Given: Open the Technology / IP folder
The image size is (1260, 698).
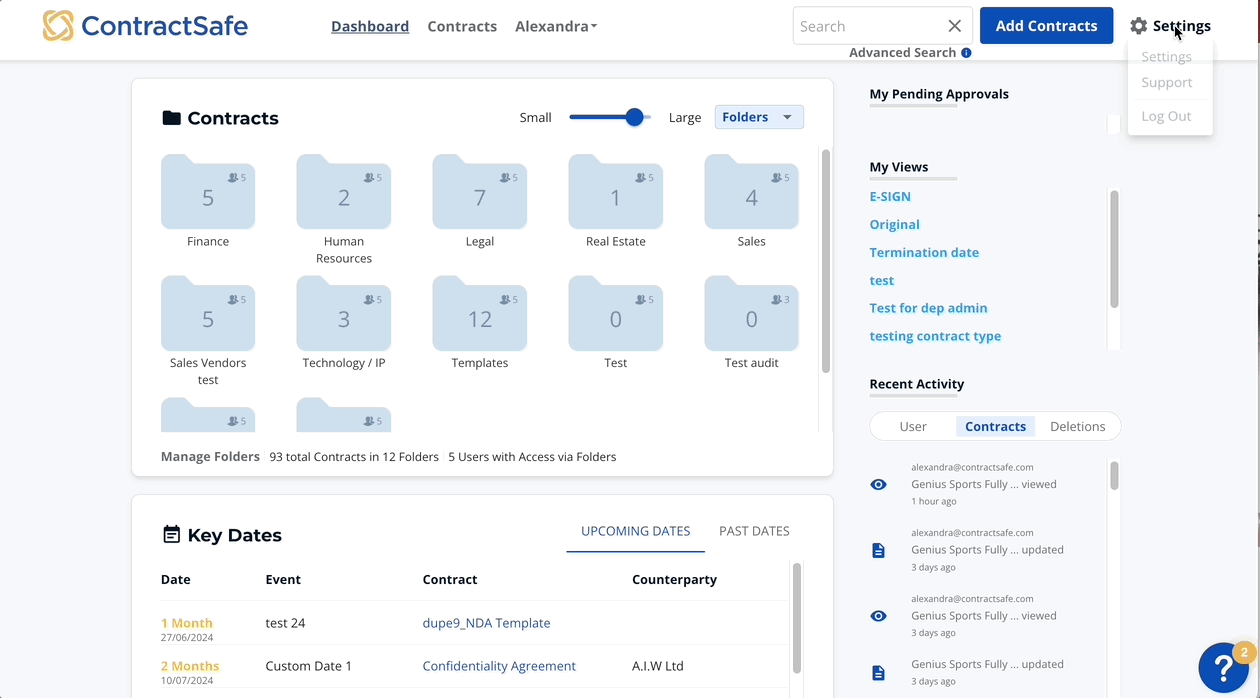Looking at the screenshot, I should pos(344,314).
